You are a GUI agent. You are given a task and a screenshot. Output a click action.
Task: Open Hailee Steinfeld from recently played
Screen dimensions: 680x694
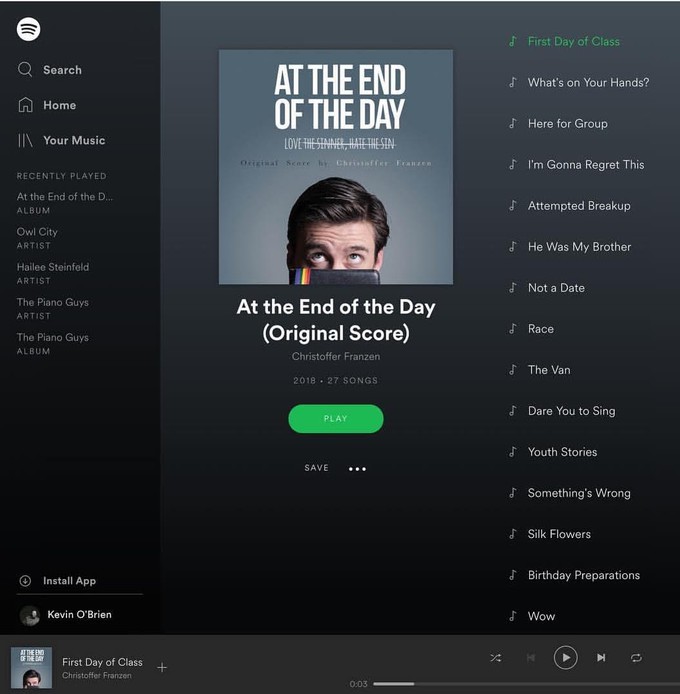click(53, 273)
